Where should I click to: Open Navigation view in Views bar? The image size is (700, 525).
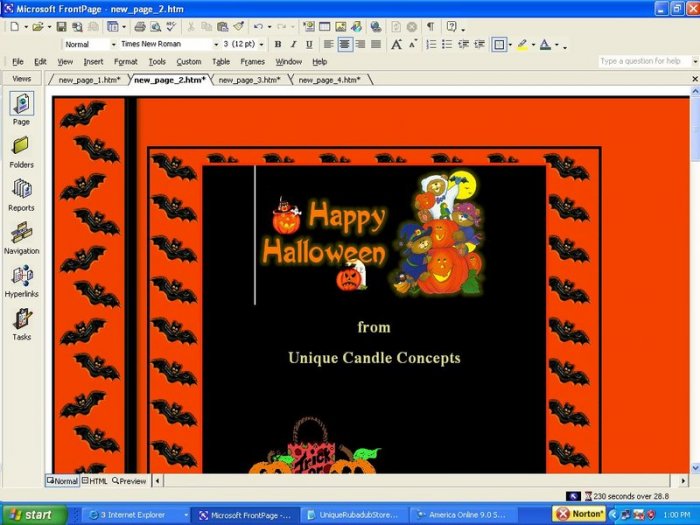21,239
